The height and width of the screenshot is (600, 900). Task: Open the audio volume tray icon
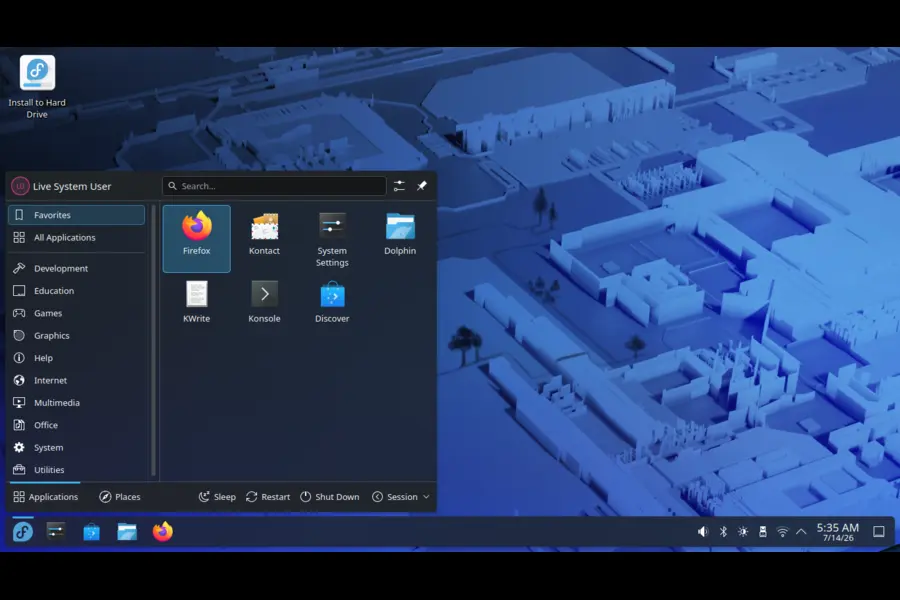pyautogui.click(x=703, y=532)
